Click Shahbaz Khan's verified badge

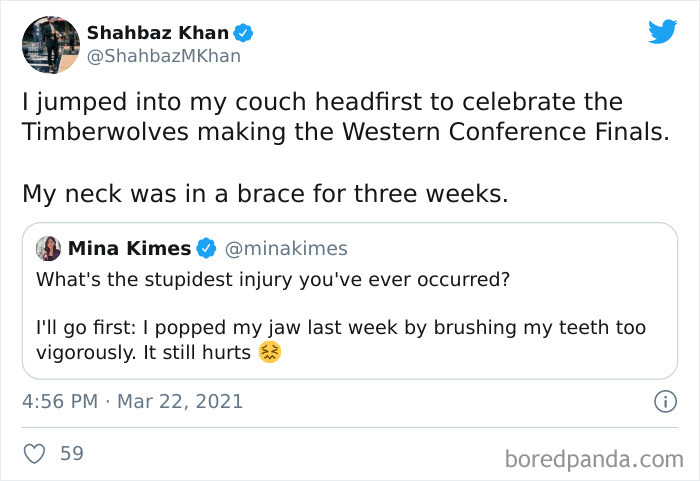[244, 32]
